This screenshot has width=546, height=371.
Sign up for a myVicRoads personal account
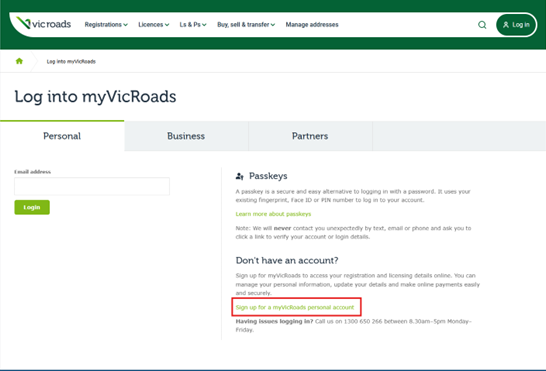pyautogui.click(x=295, y=307)
